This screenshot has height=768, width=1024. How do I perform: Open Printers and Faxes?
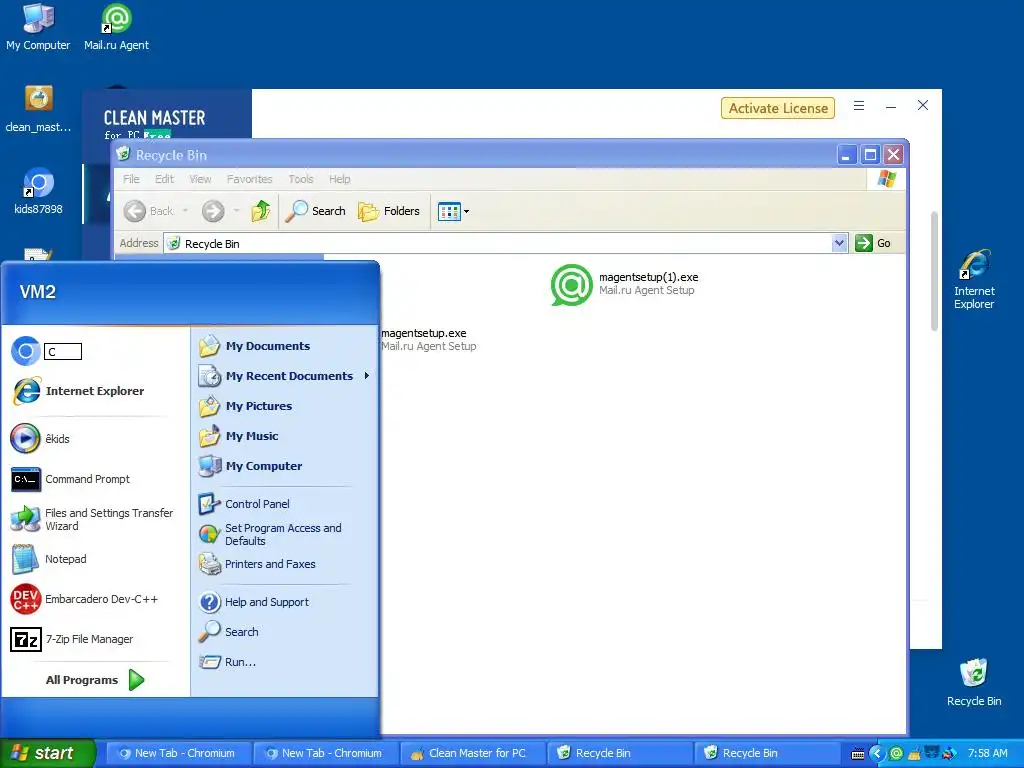257,564
